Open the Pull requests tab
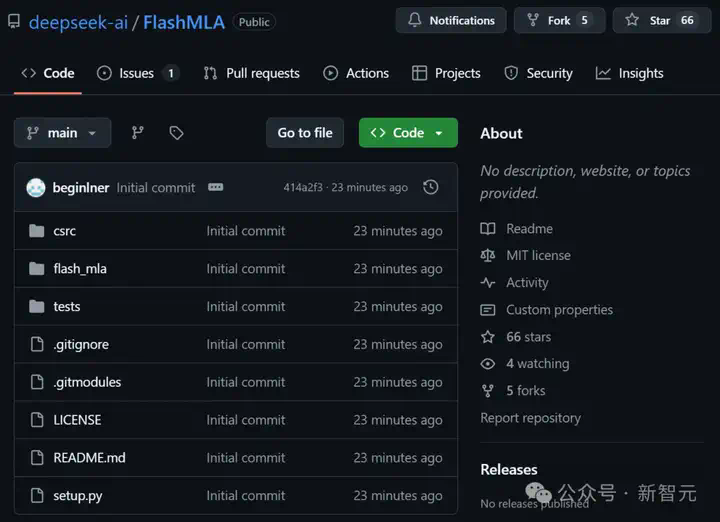720x522 pixels. pyautogui.click(x=251, y=73)
